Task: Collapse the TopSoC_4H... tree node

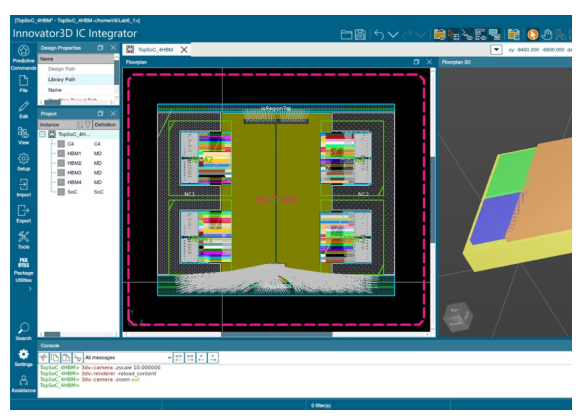Action: (x=43, y=134)
